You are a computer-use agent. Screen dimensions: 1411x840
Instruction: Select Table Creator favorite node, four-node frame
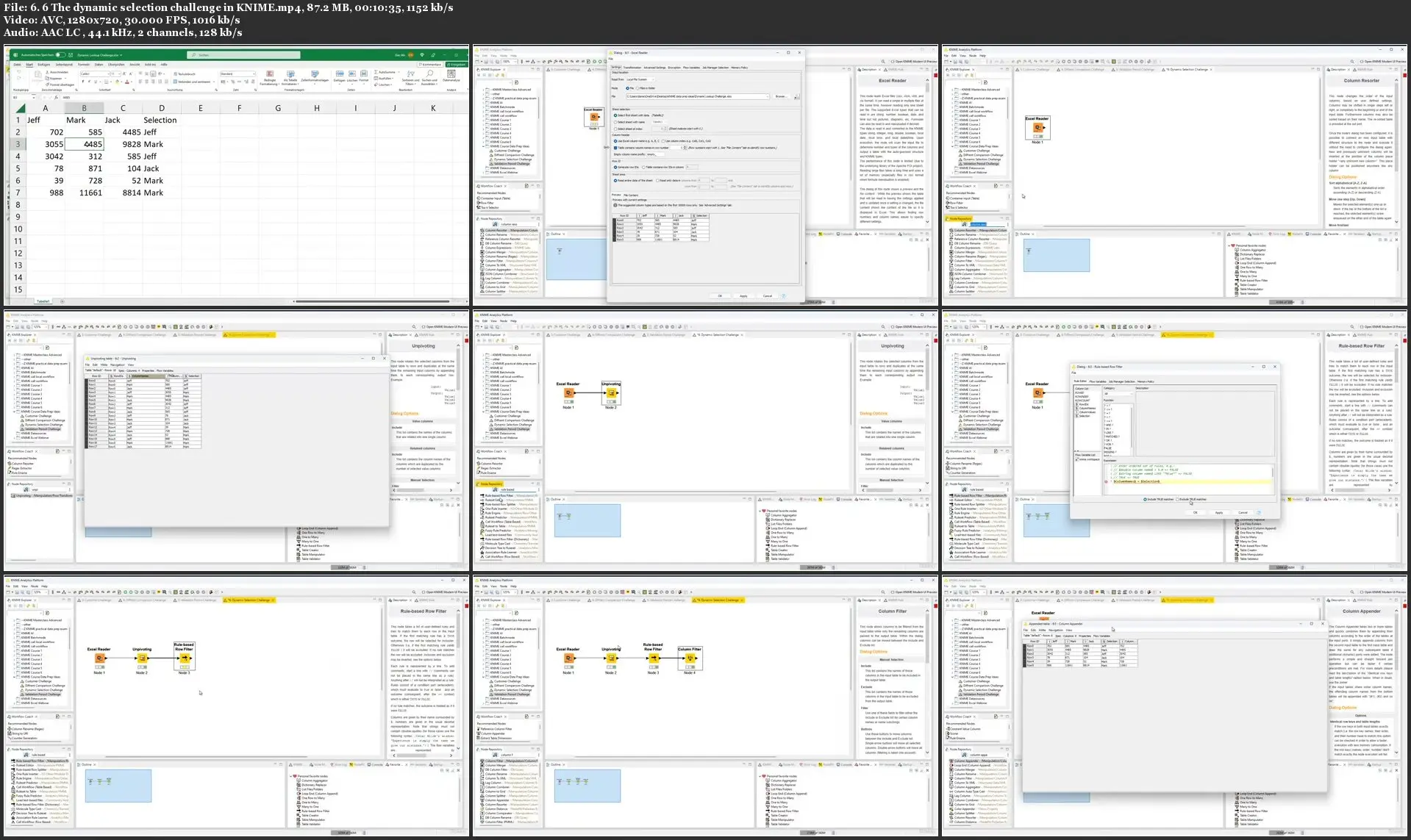[779, 815]
